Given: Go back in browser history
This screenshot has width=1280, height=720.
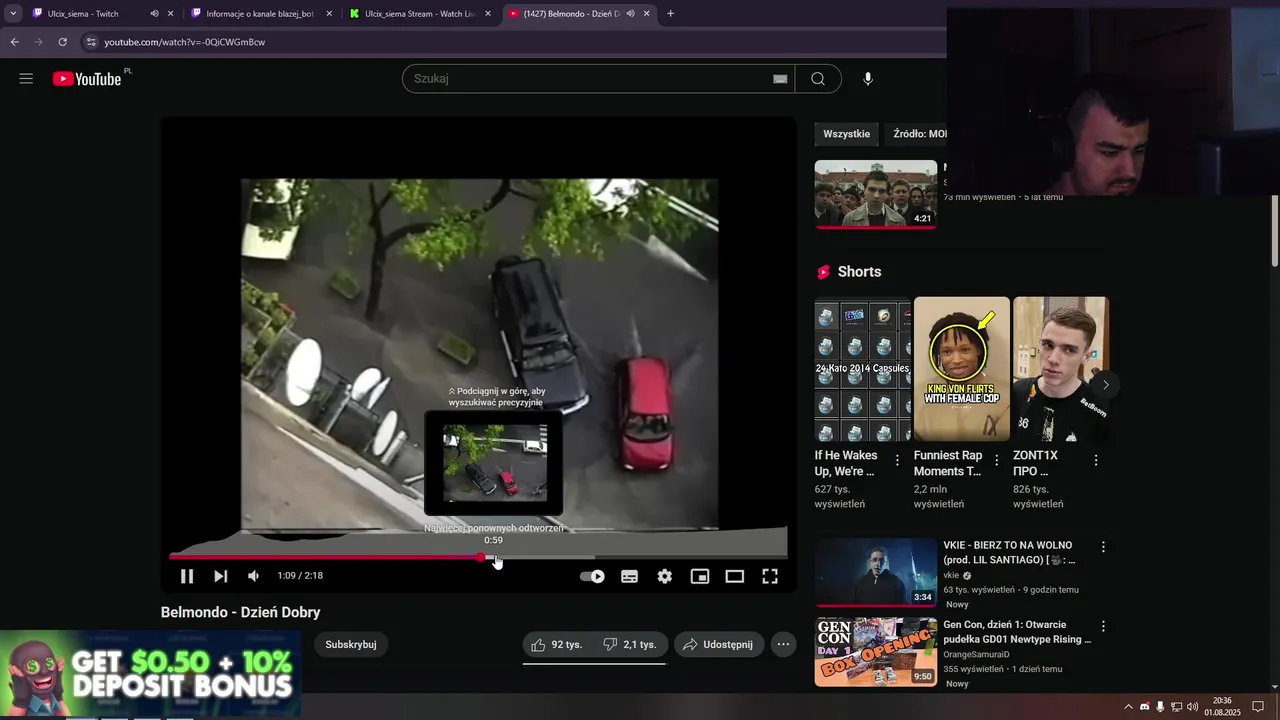Looking at the screenshot, I should click(14, 42).
